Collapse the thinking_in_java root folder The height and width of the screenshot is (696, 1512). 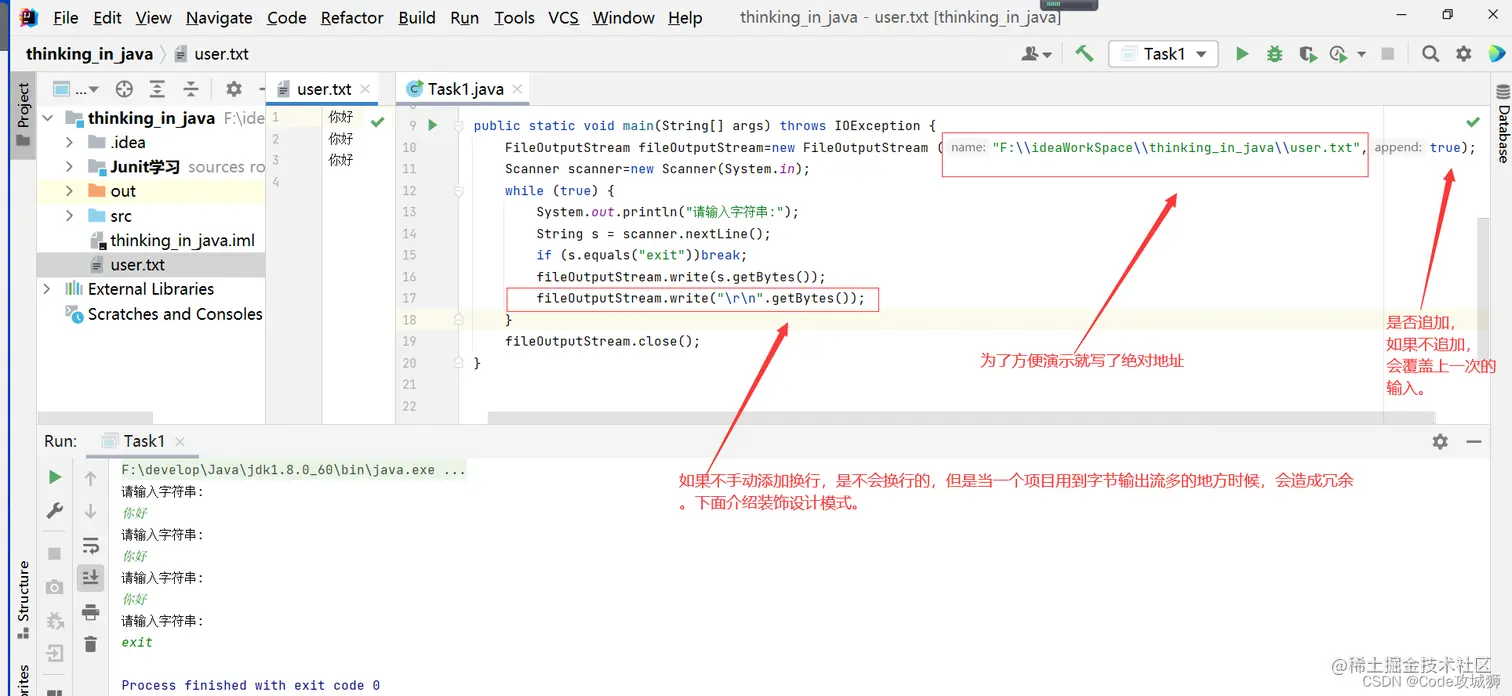[x=48, y=118]
